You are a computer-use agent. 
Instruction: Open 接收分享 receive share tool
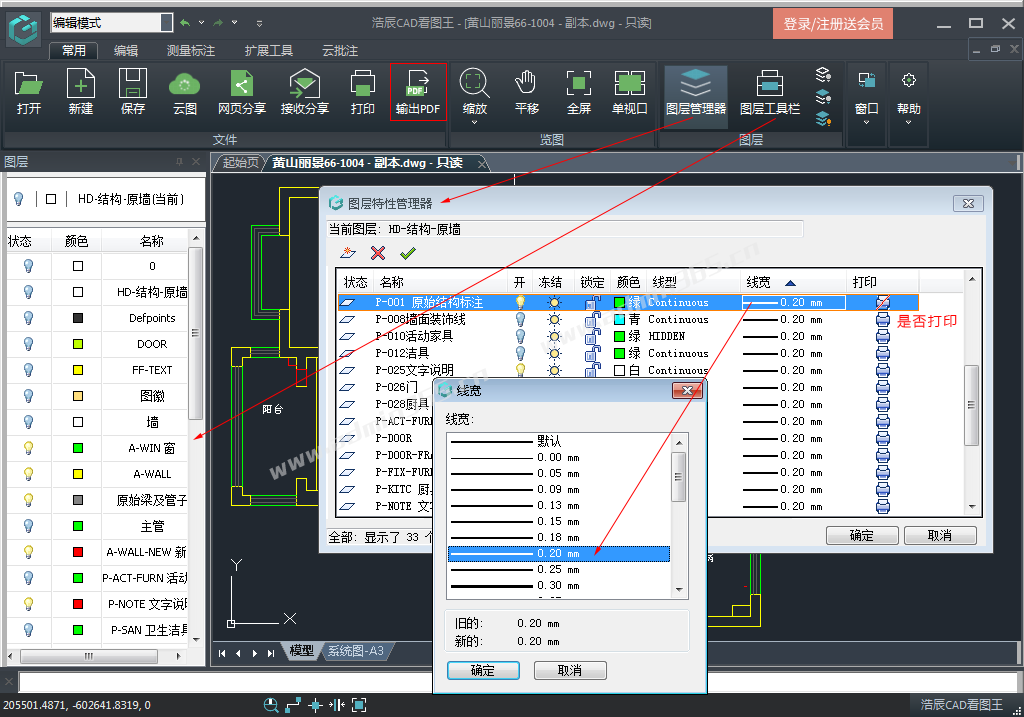pyautogui.click(x=304, y=92)
